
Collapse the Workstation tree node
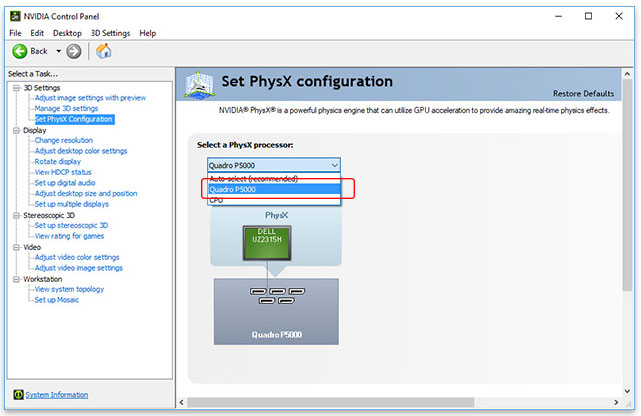16,279
